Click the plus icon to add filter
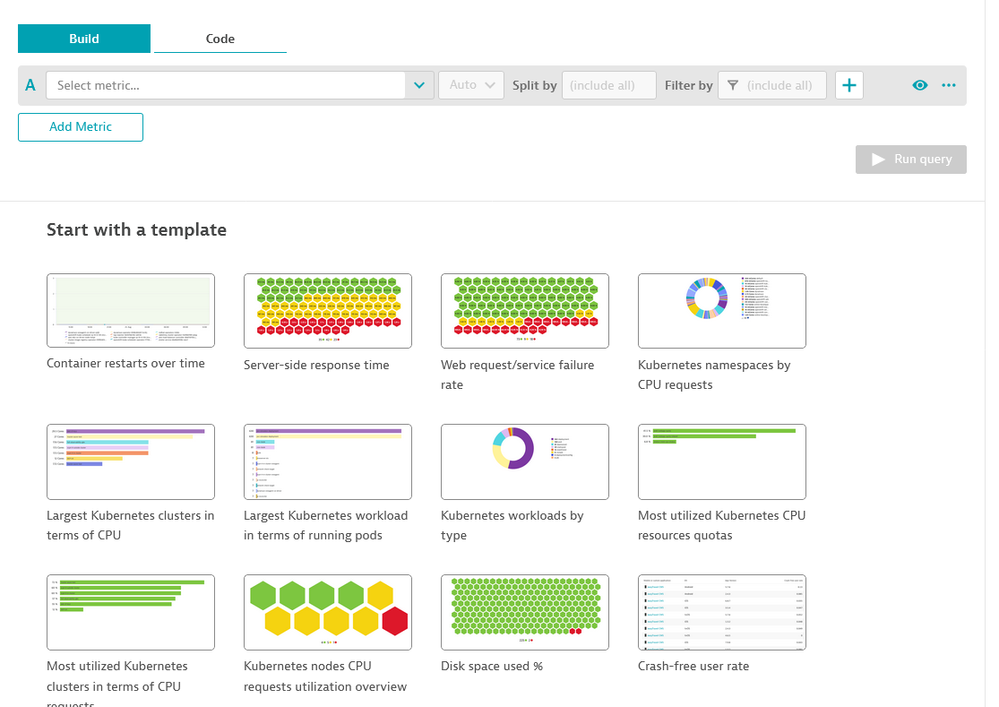This screenshot has height=707, width=999. (849, 85)
